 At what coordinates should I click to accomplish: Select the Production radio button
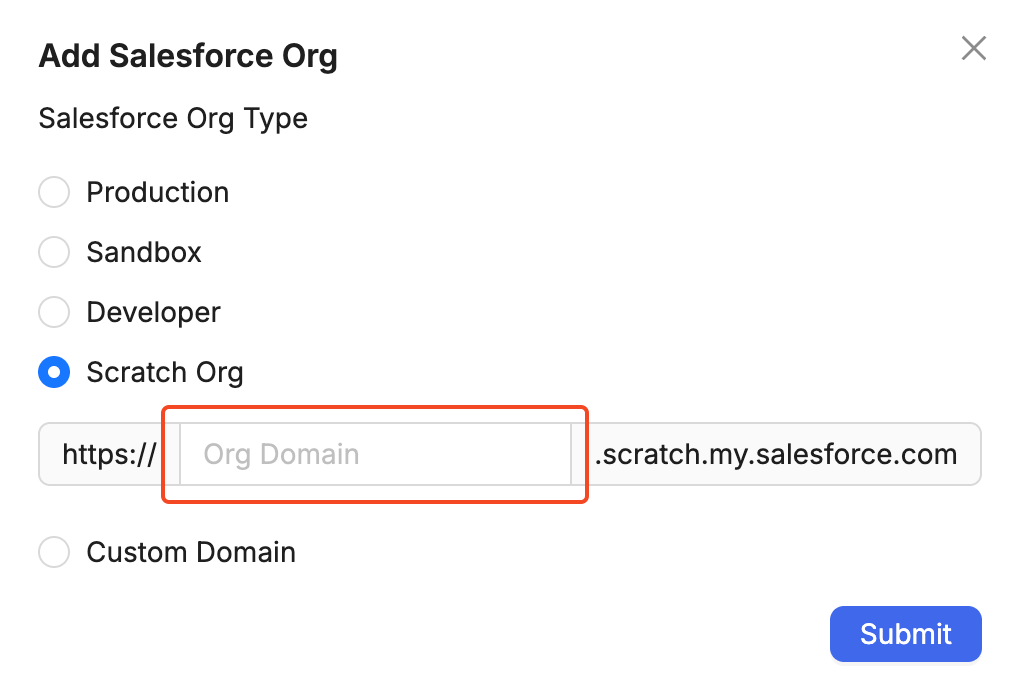pyautogui.click(x=54, y=192)
